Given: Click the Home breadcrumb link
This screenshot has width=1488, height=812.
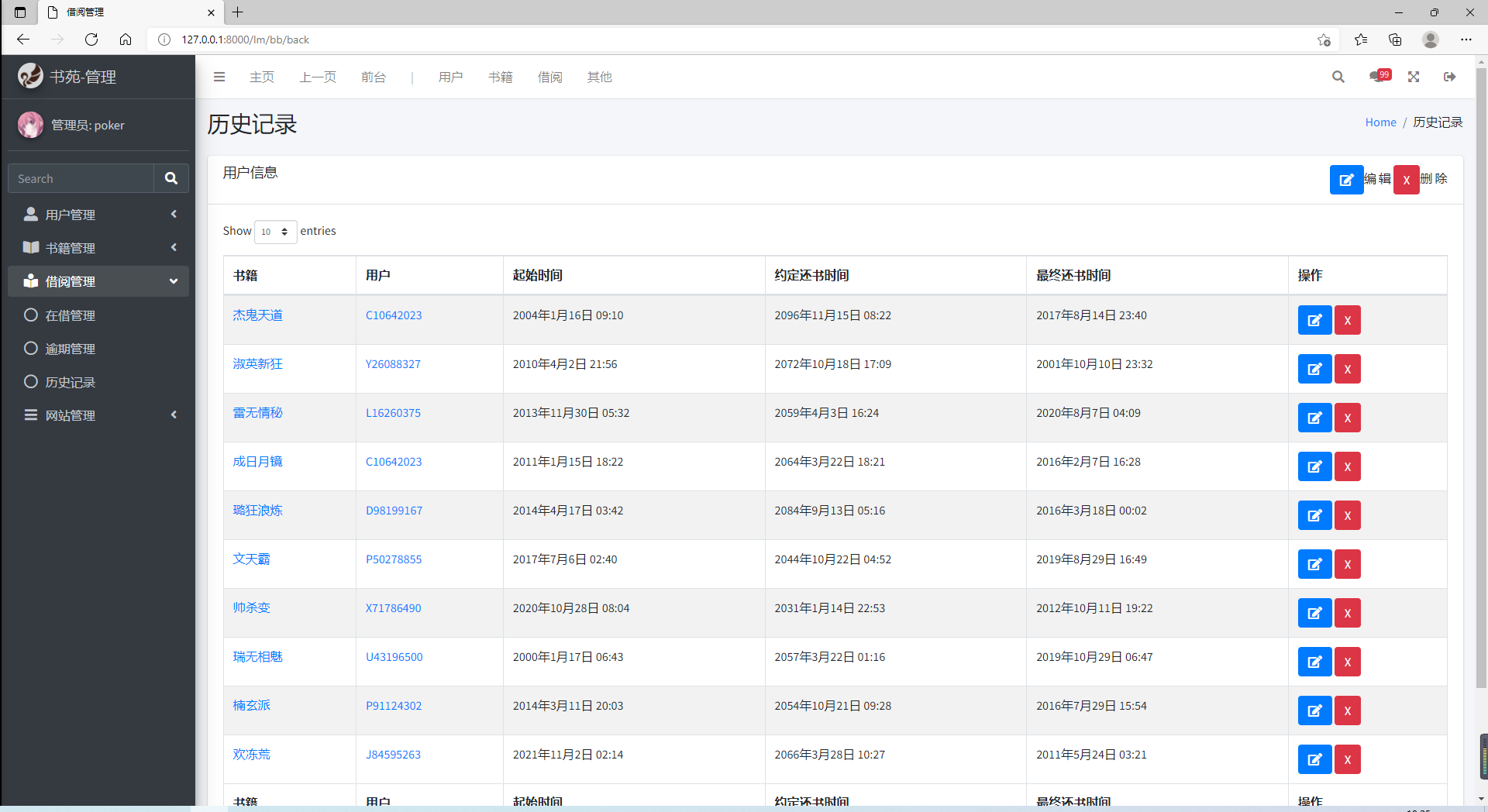Looking at the screenshot, I should (1380, 122).
